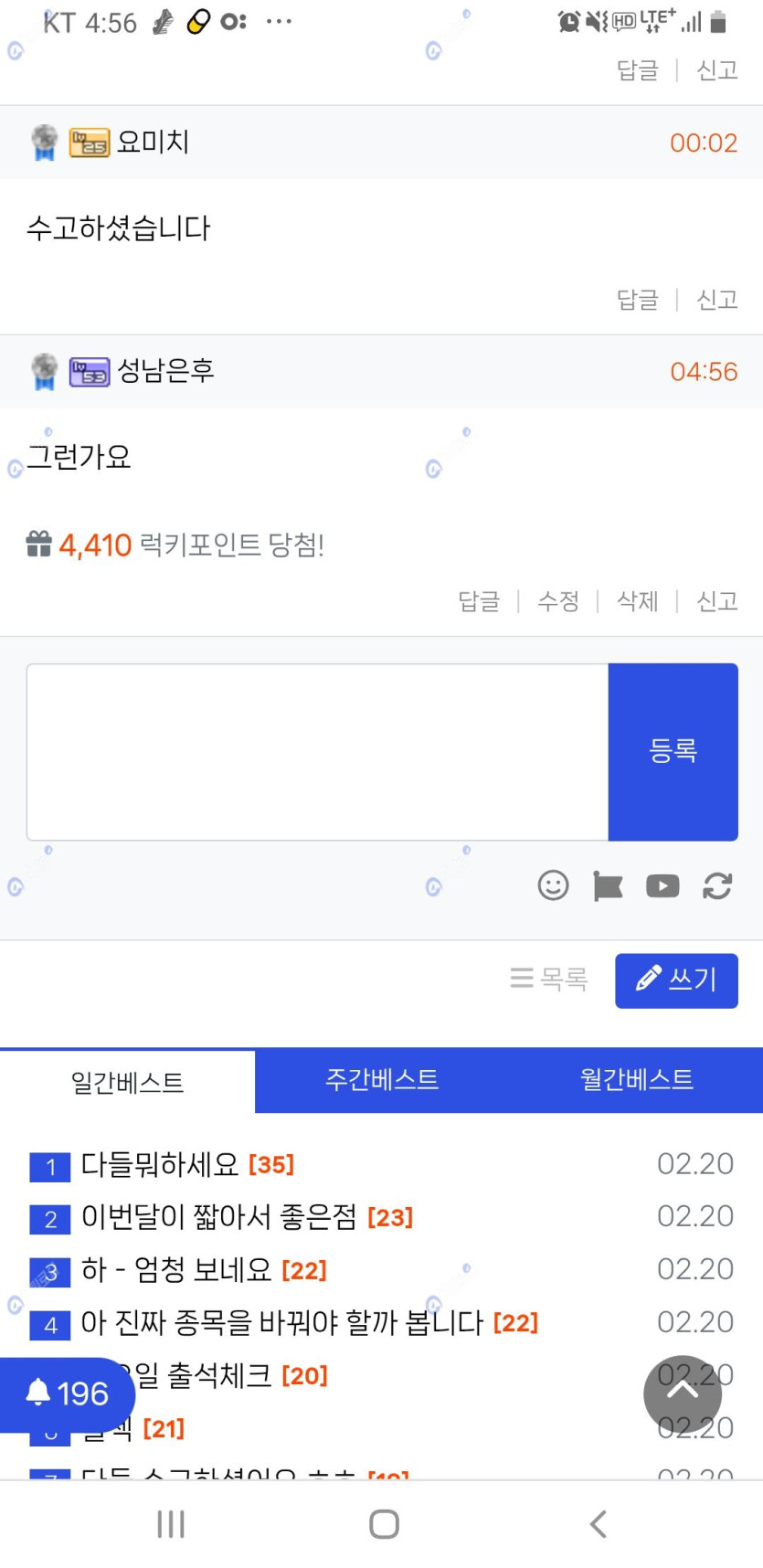
Task: Refresh comments using the circular arrows icon
Action: 717,885
